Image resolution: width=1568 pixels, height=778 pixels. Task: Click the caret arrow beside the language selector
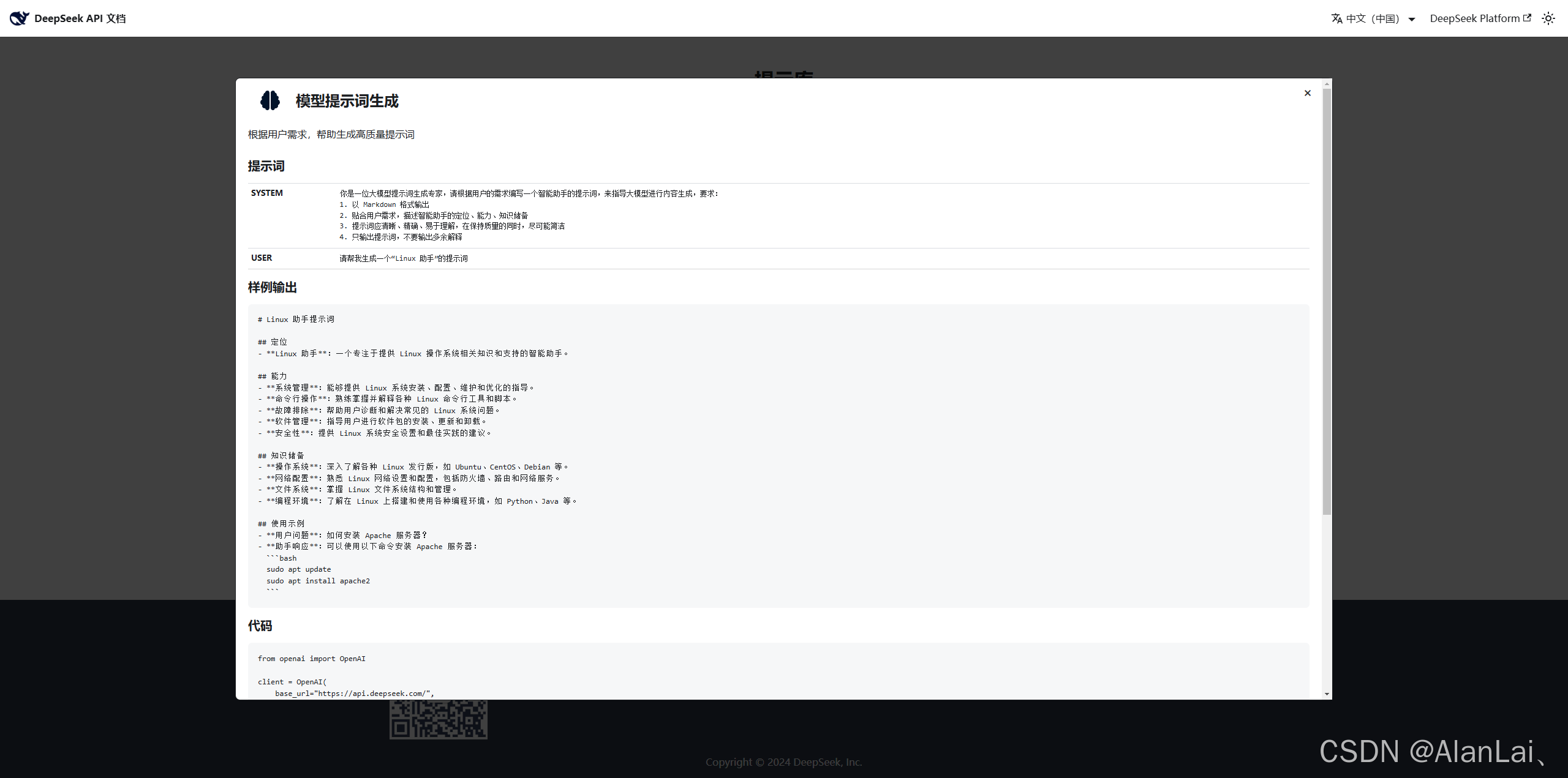(1412, 20)
